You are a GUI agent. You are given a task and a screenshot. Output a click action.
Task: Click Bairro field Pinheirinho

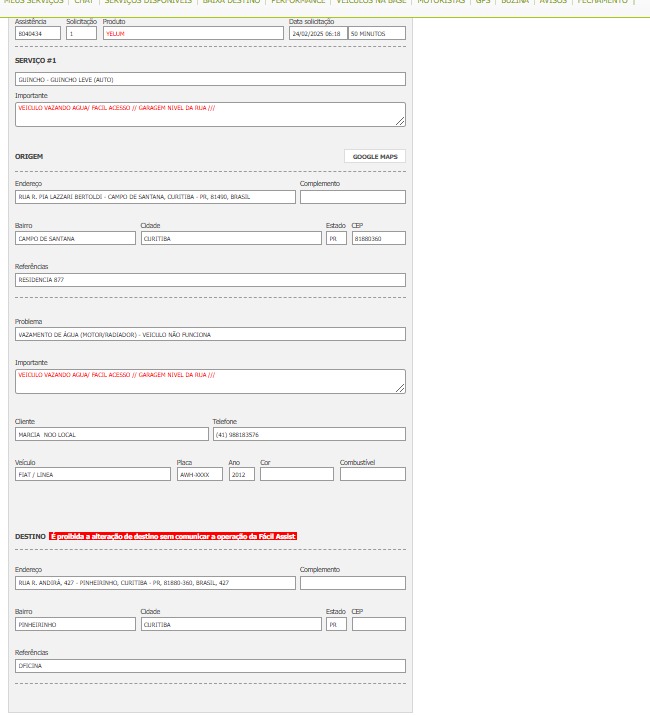tap(75, 624)
